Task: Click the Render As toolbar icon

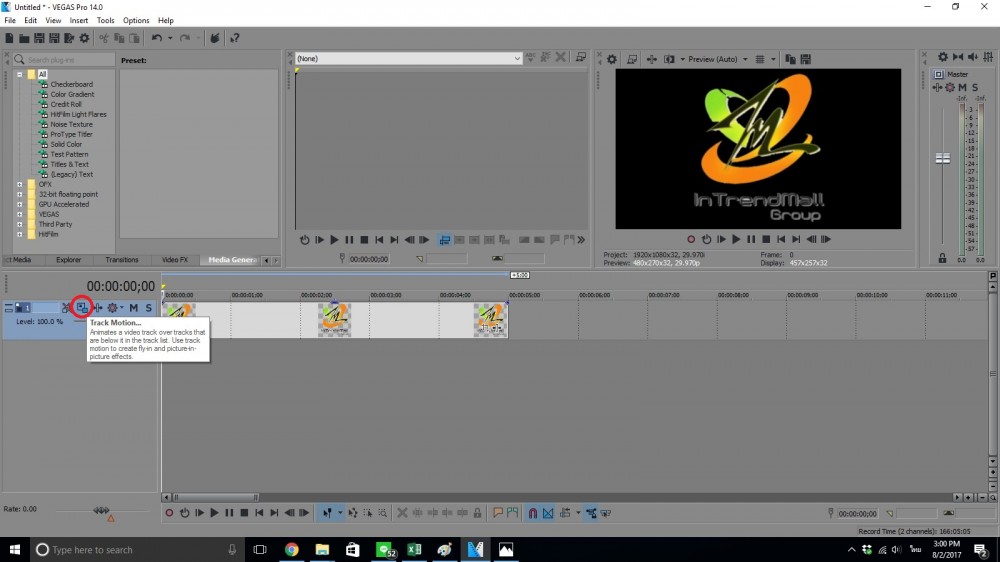Action: 69,38
